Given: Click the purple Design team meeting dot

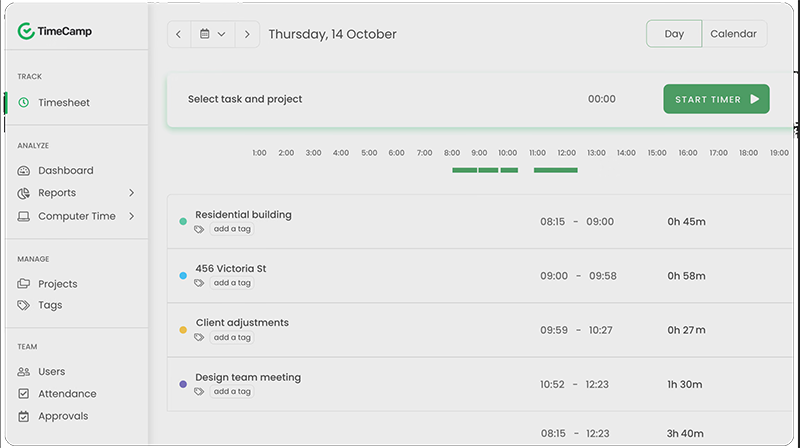Looking at the screenshot, I should click(x=183, y=384).
